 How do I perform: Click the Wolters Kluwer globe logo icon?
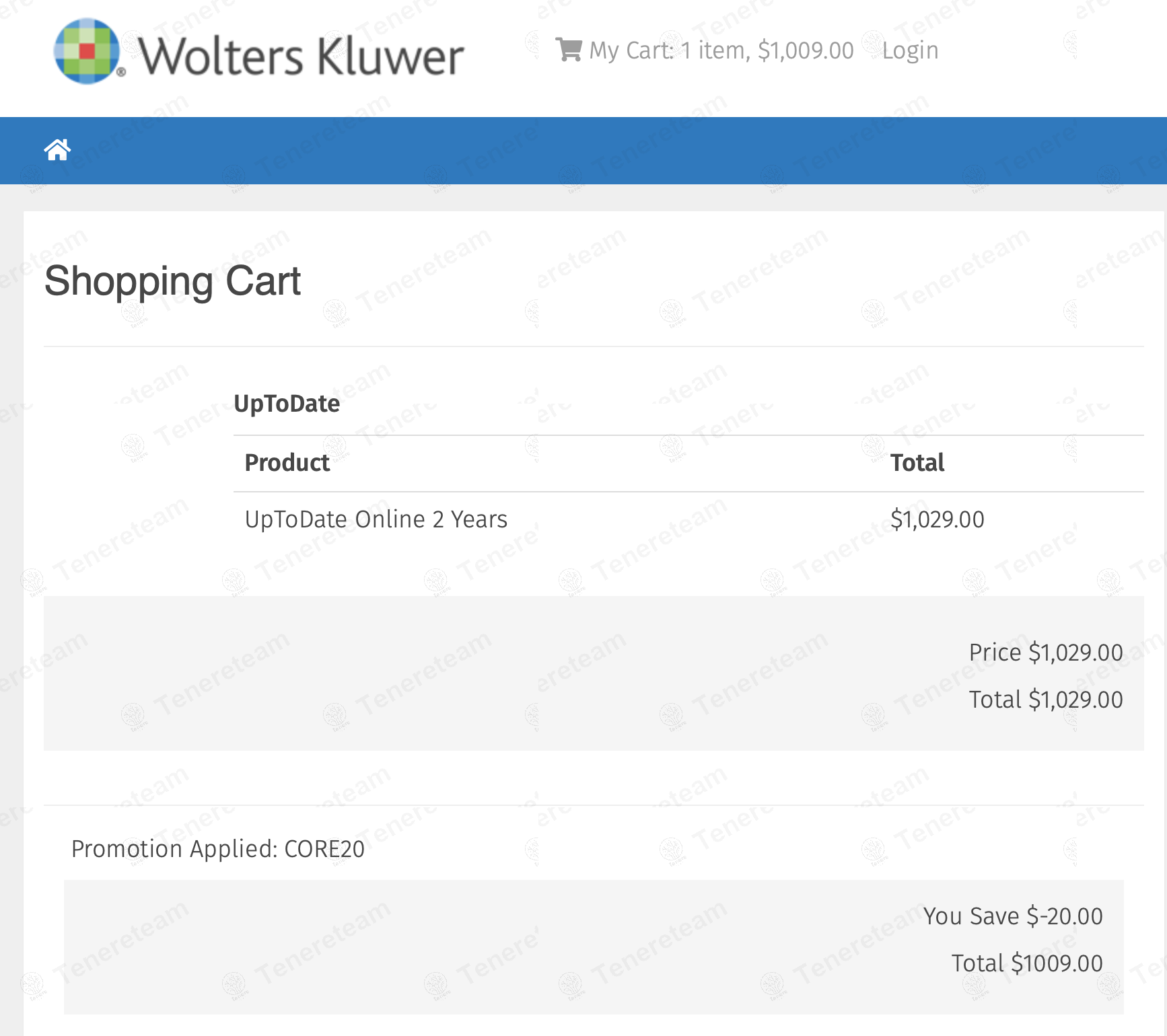tap(86, 52)
